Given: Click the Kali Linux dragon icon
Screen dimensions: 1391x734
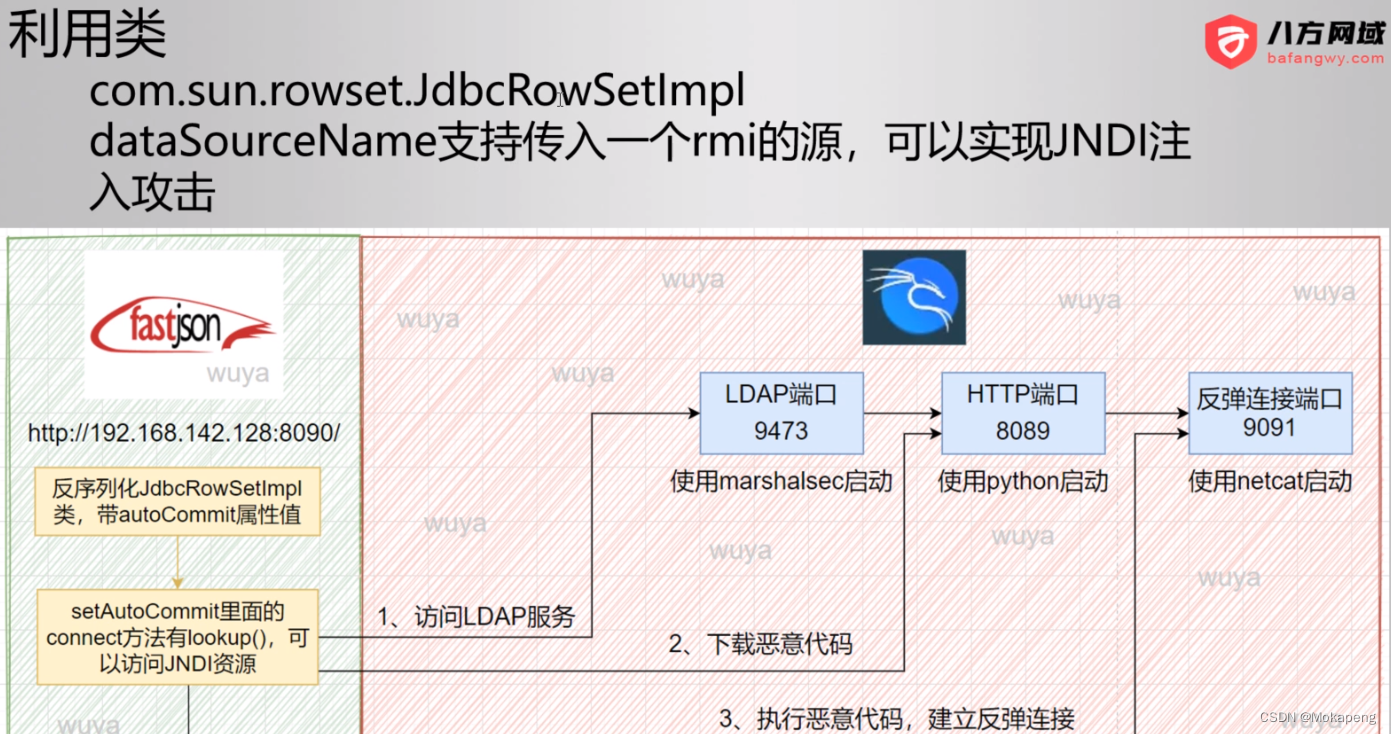Looking at the screenshot, I should click(x=914, y=297).
